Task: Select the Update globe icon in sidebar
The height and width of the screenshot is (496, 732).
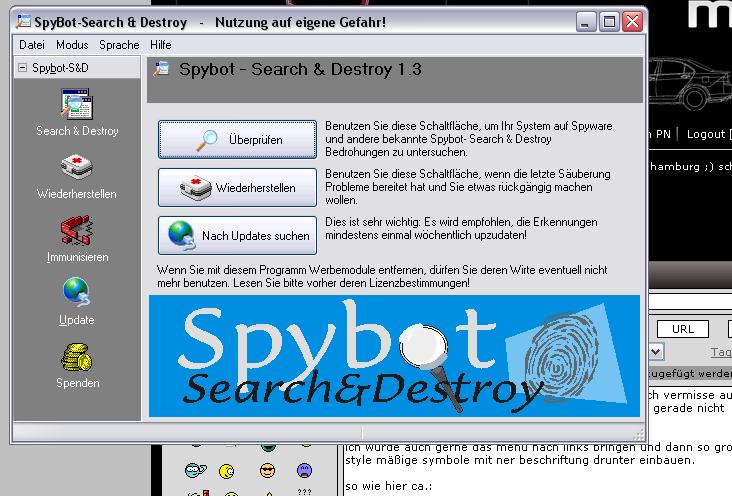Action: click(77, 292)
